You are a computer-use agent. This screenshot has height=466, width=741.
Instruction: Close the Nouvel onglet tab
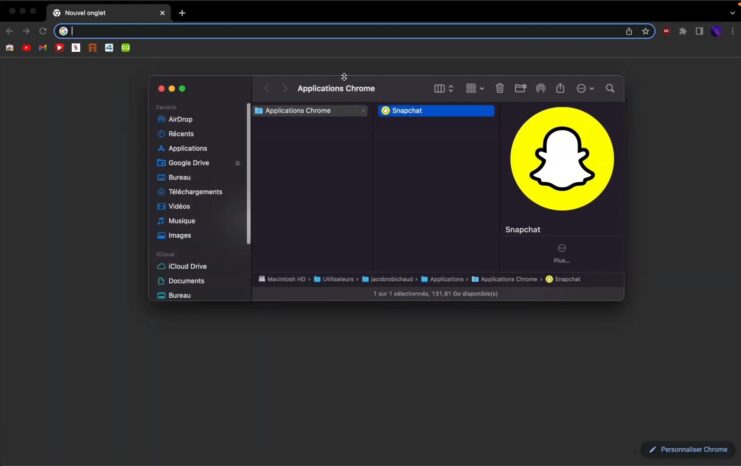pos(162,13)
